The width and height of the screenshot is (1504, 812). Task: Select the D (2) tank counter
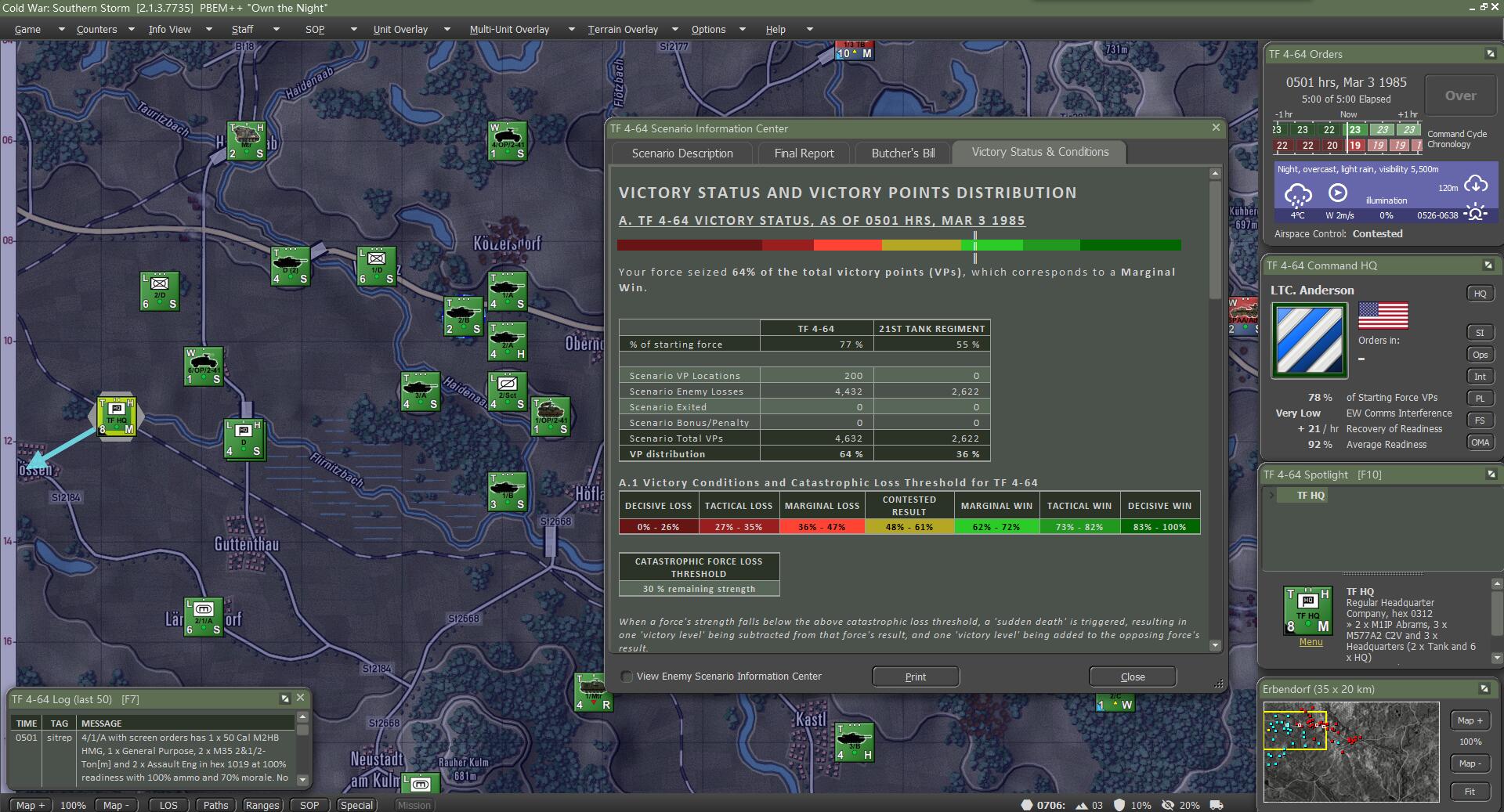(291, 266)
